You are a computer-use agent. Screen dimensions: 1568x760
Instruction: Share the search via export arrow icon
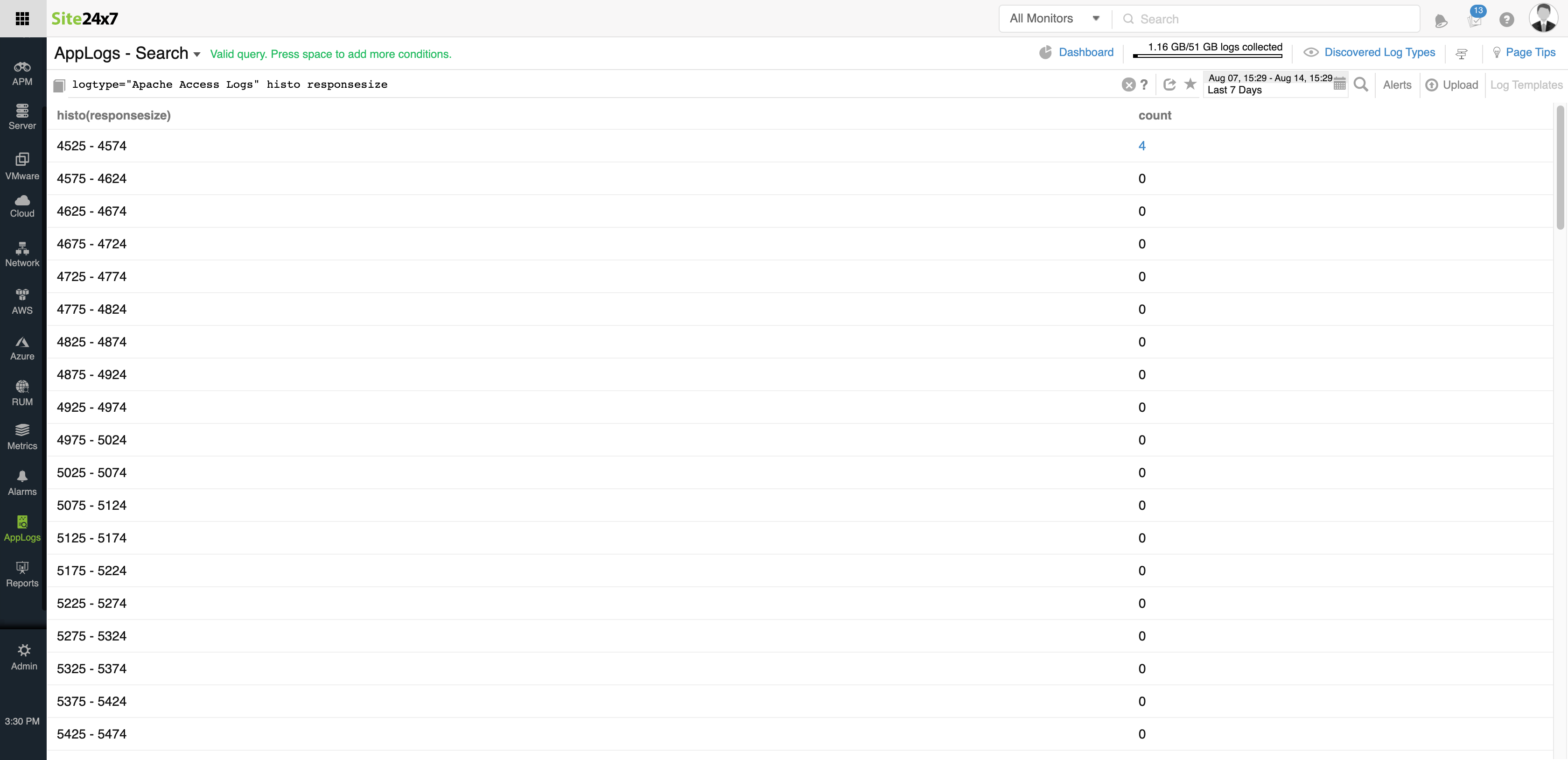coord(1169,84)
